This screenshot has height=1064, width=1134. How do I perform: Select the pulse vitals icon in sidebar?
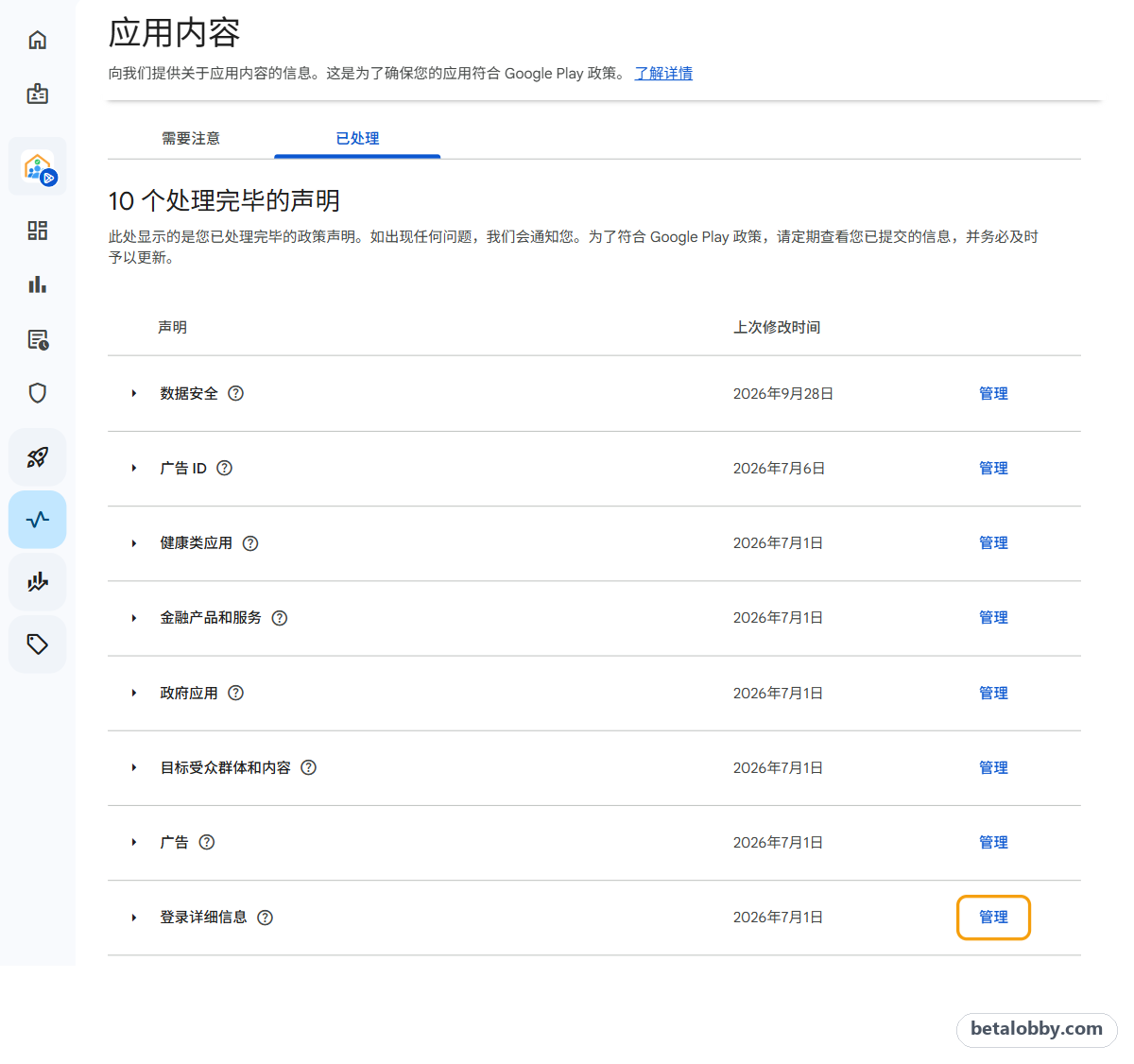[x=38, y=520]
